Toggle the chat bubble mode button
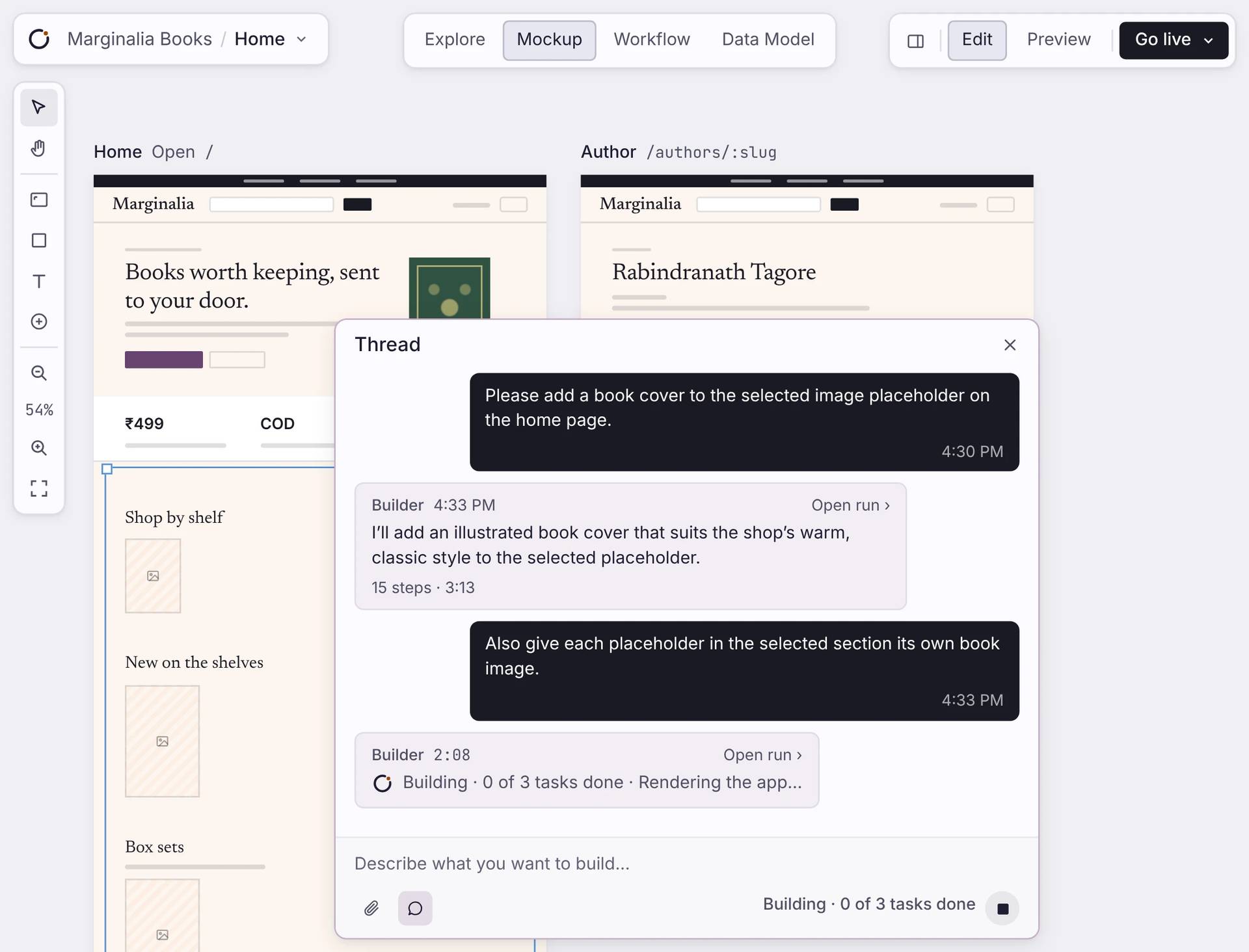1249x952 pixels. [x=415, y=908]
